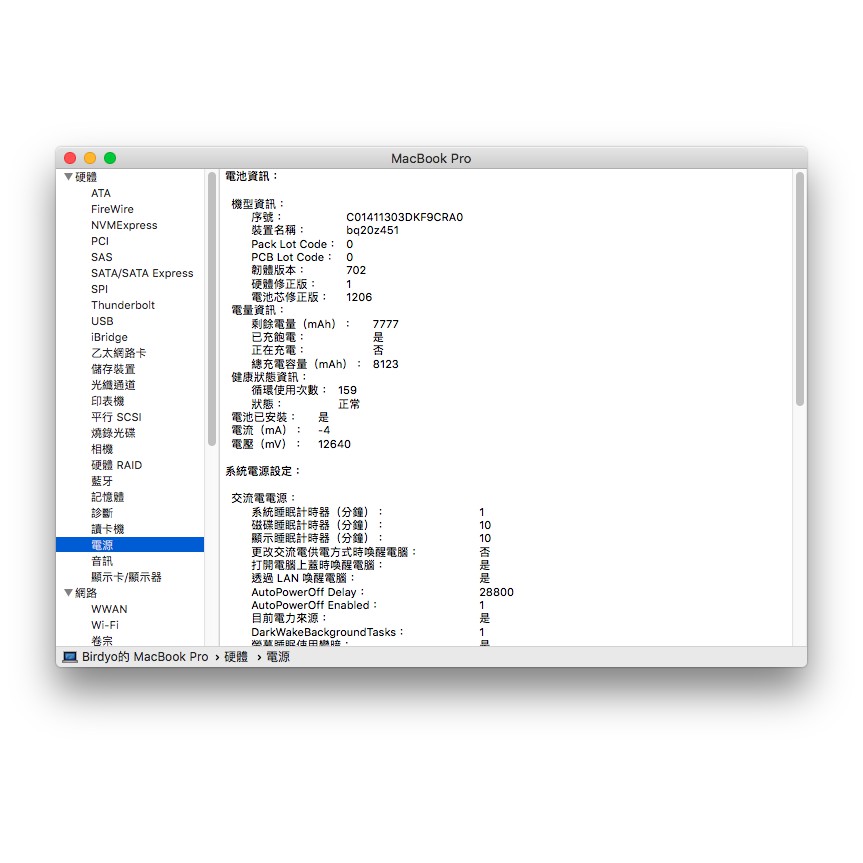The image size is (863, 863).
Task: Collapse the 網路 network section triangle
Action: (x=68, y=593)
